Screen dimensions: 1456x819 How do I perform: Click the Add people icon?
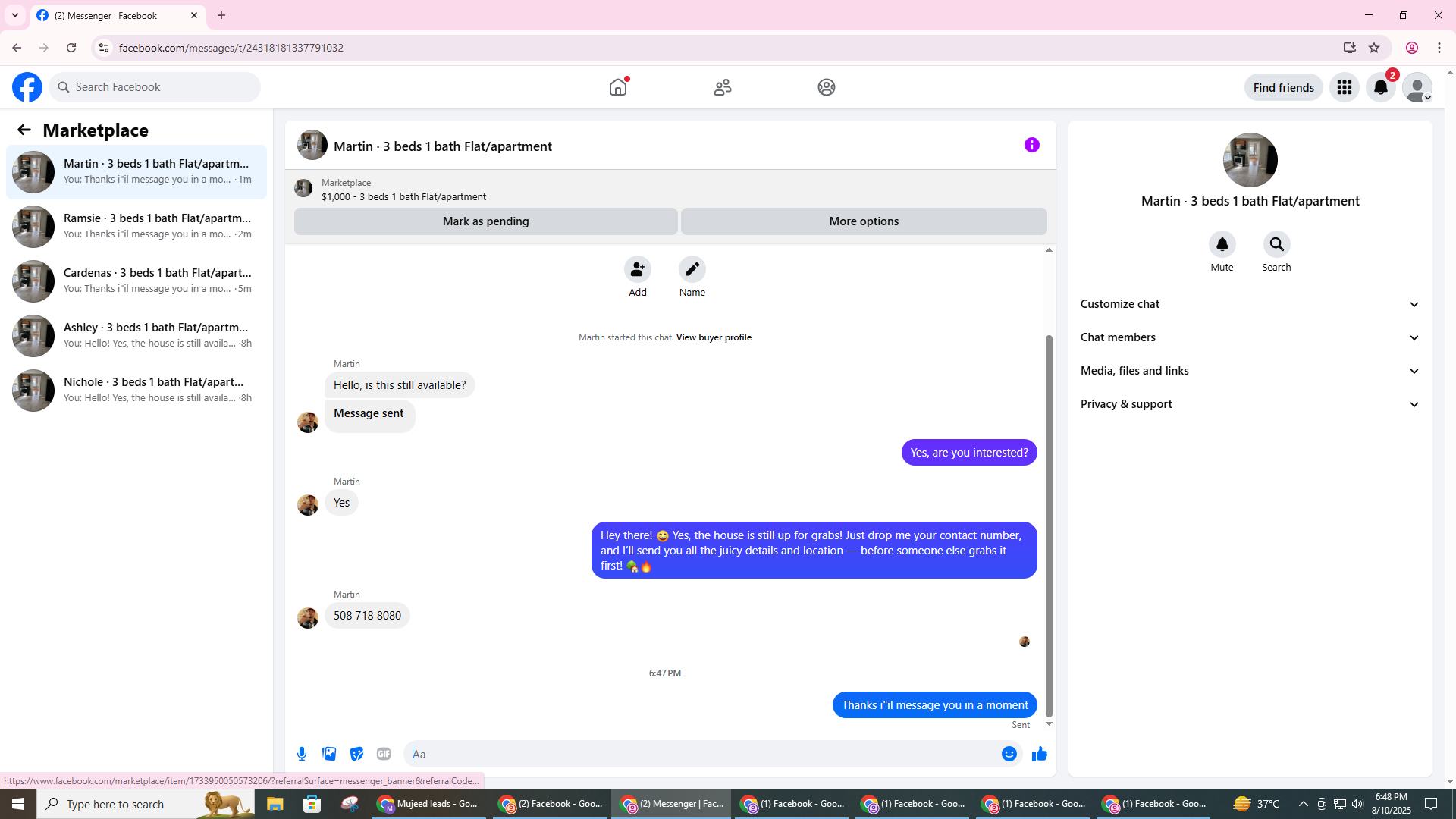(x=637, y=269)
